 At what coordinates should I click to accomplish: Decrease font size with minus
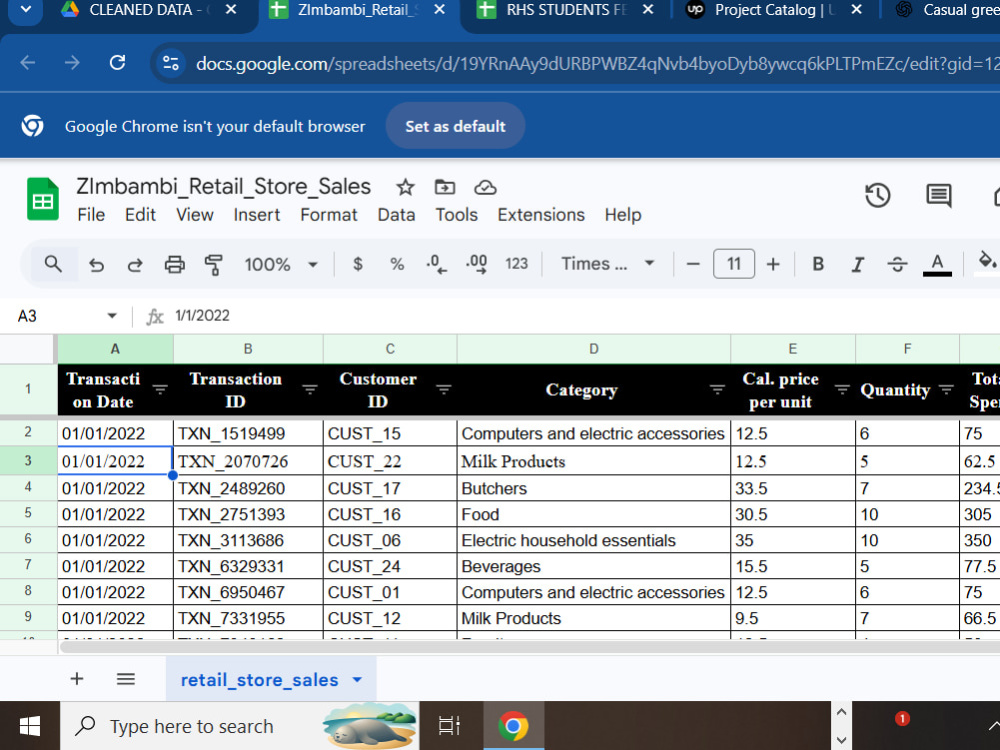[x=693, y=264]
